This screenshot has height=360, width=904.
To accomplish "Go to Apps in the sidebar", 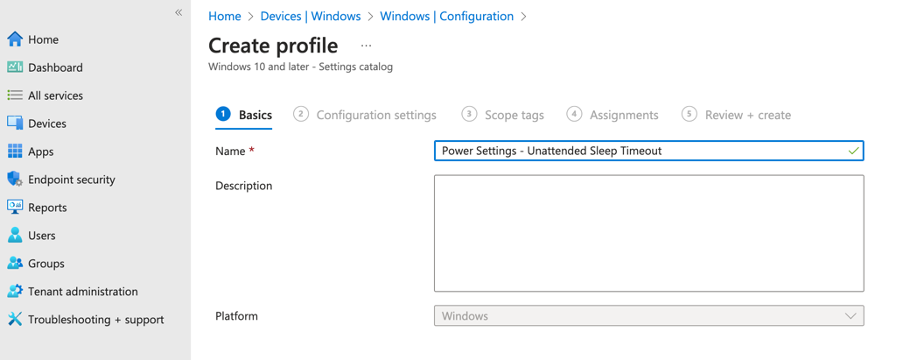I will (x=41, y=151).
